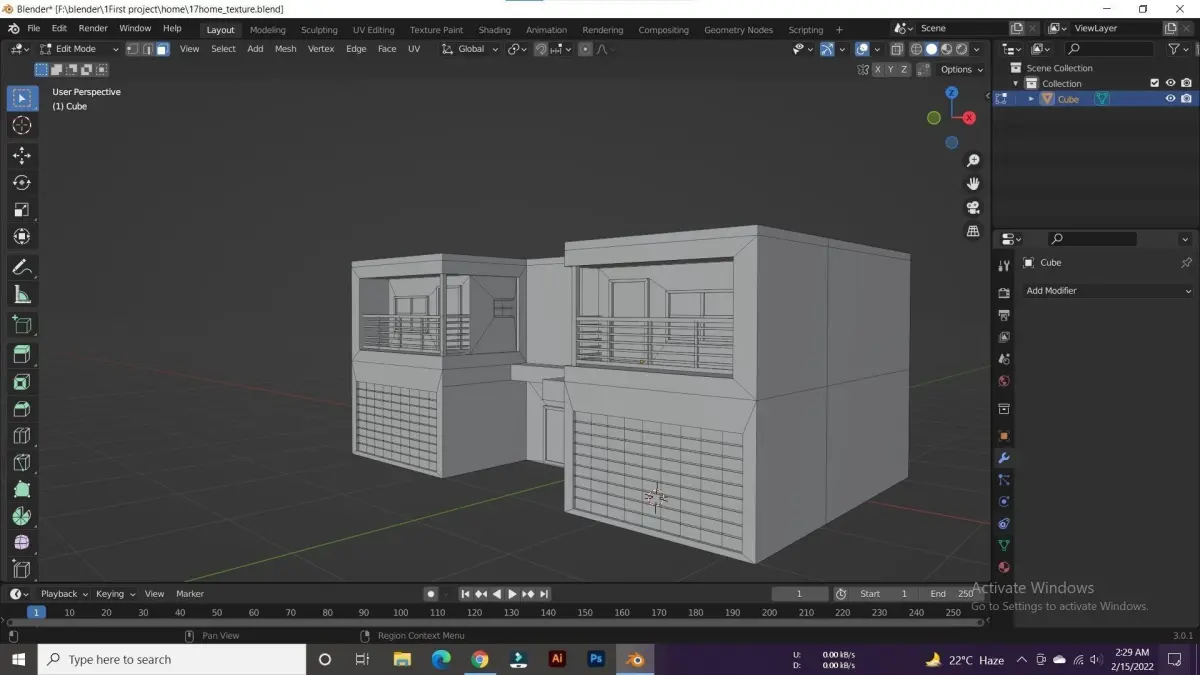The height and width of the screenshot is (675, 1200).
Task: Toggle the camera view icon
Action: (x=973, y=208)
